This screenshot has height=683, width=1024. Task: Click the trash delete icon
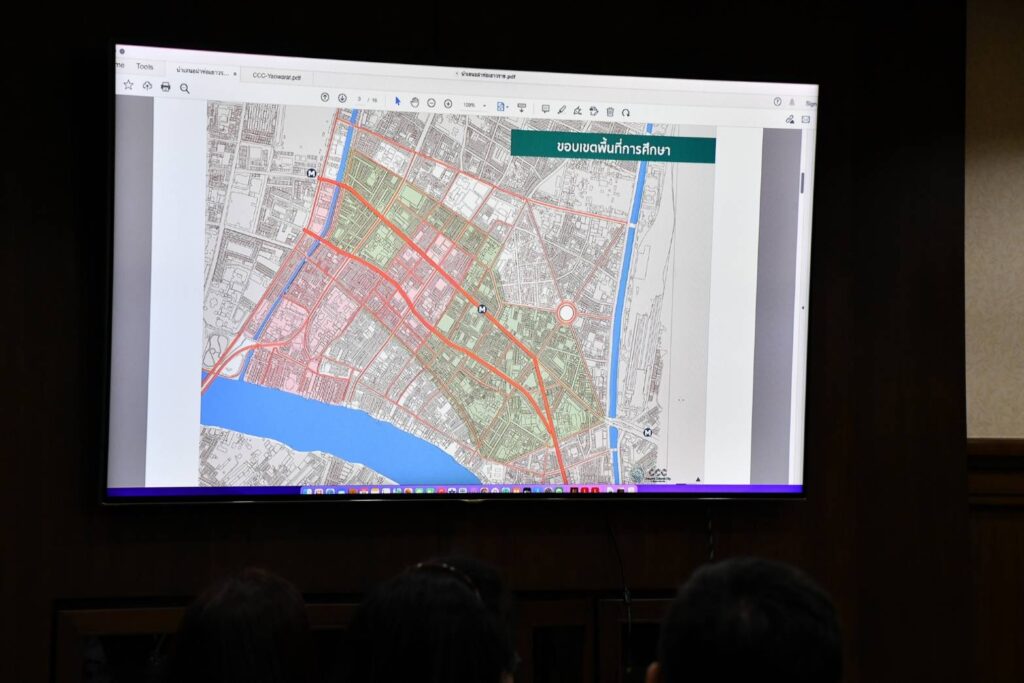coord(609,111)
